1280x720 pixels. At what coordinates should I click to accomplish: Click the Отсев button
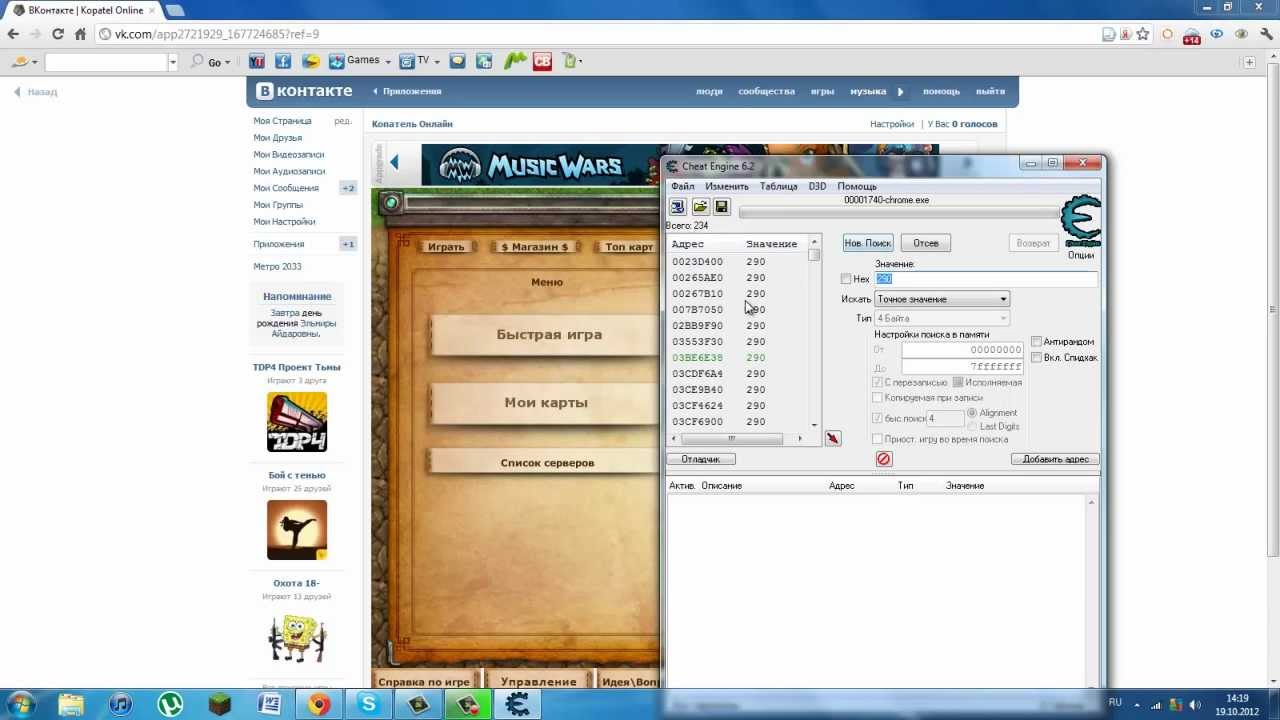925,243
